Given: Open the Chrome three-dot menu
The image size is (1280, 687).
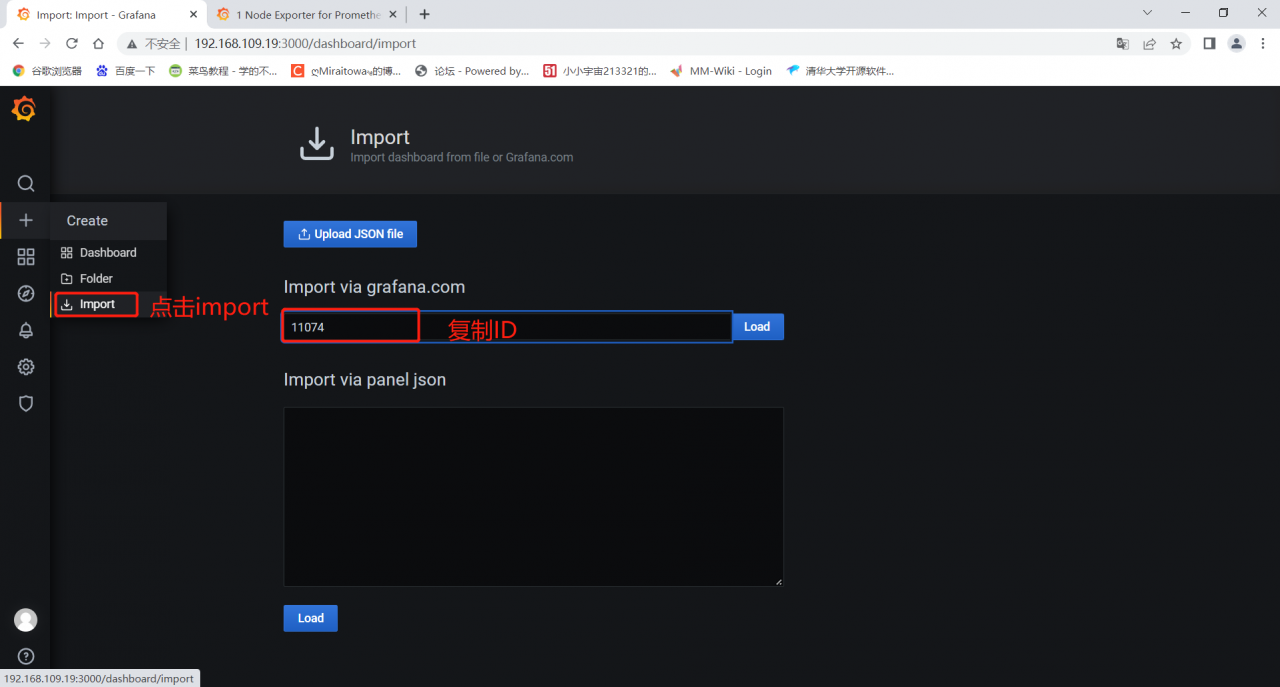Looking at the screenshot, I should tap(1262, 44).
